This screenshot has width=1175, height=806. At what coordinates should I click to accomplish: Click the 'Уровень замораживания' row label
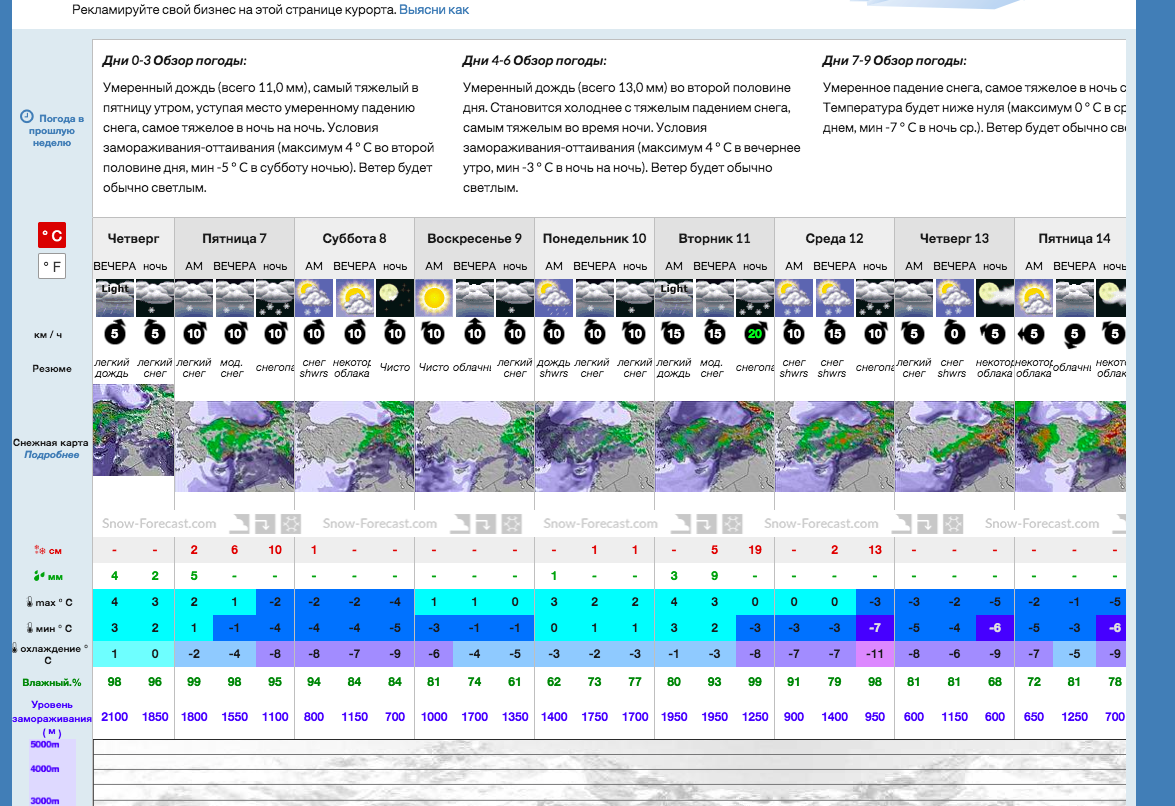click(x=52, y=718)
